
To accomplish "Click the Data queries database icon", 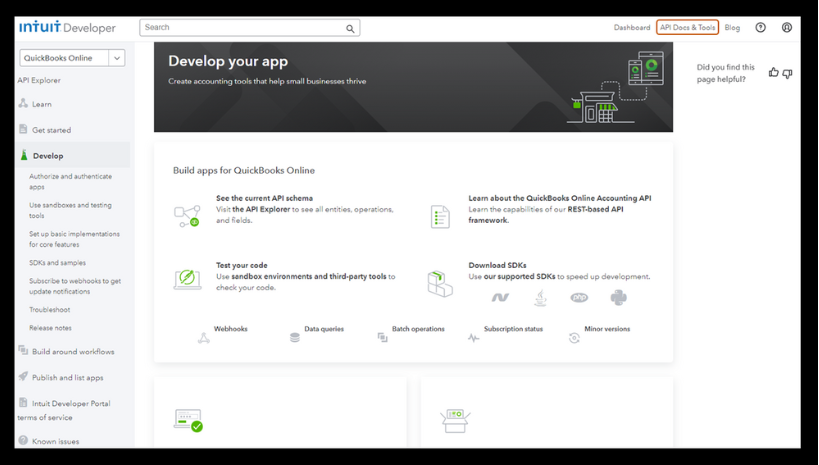I will [295, 338].
